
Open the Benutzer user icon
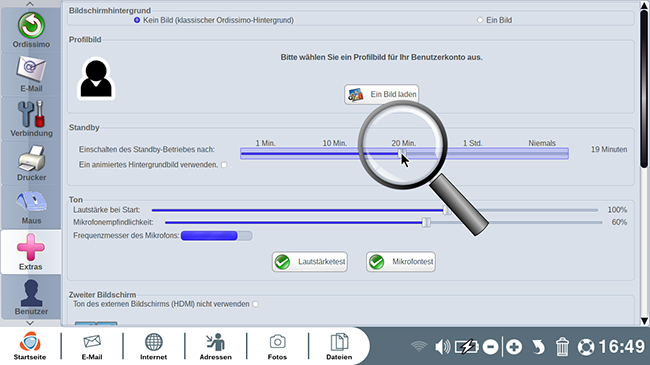(x=31, y=297)
